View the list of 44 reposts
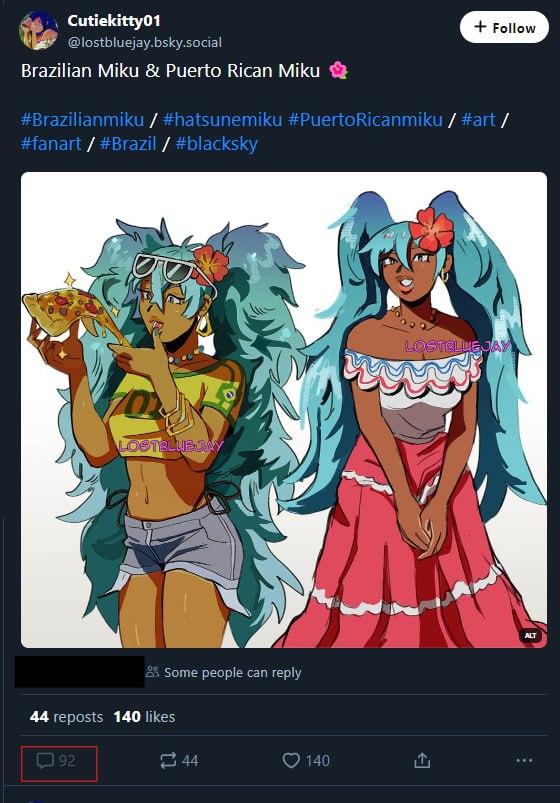 [67, 716]
